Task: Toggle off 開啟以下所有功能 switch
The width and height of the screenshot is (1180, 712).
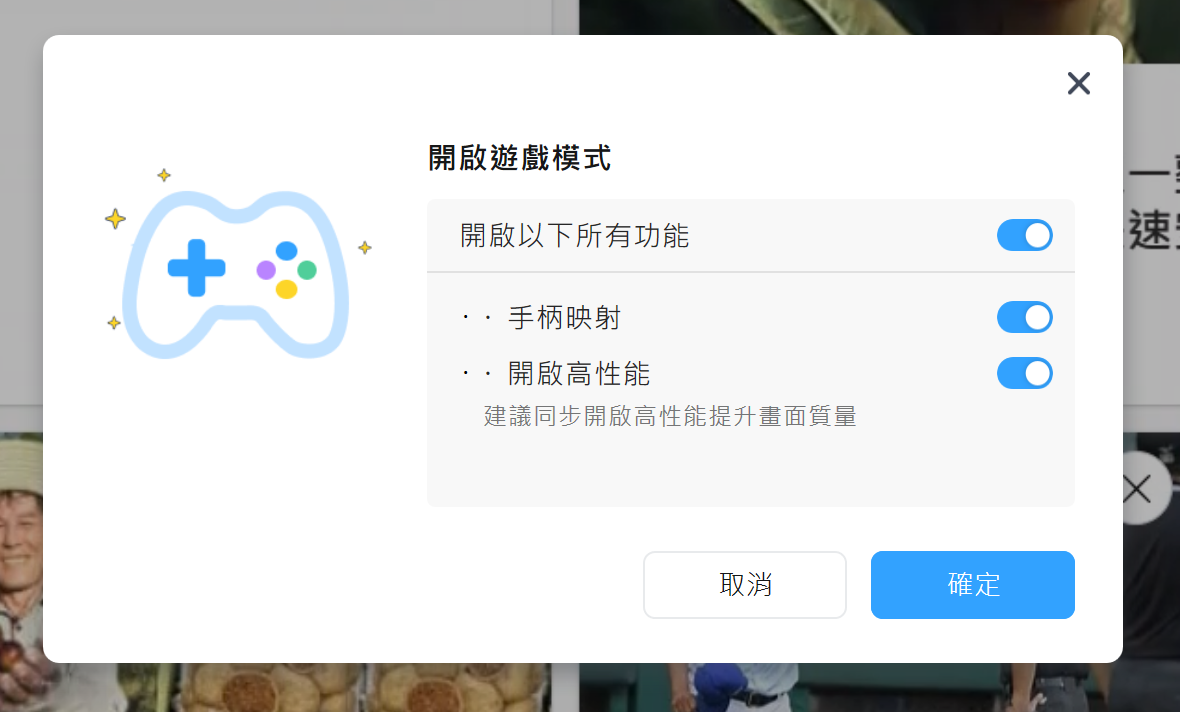Action: [x=1024, y=236]
